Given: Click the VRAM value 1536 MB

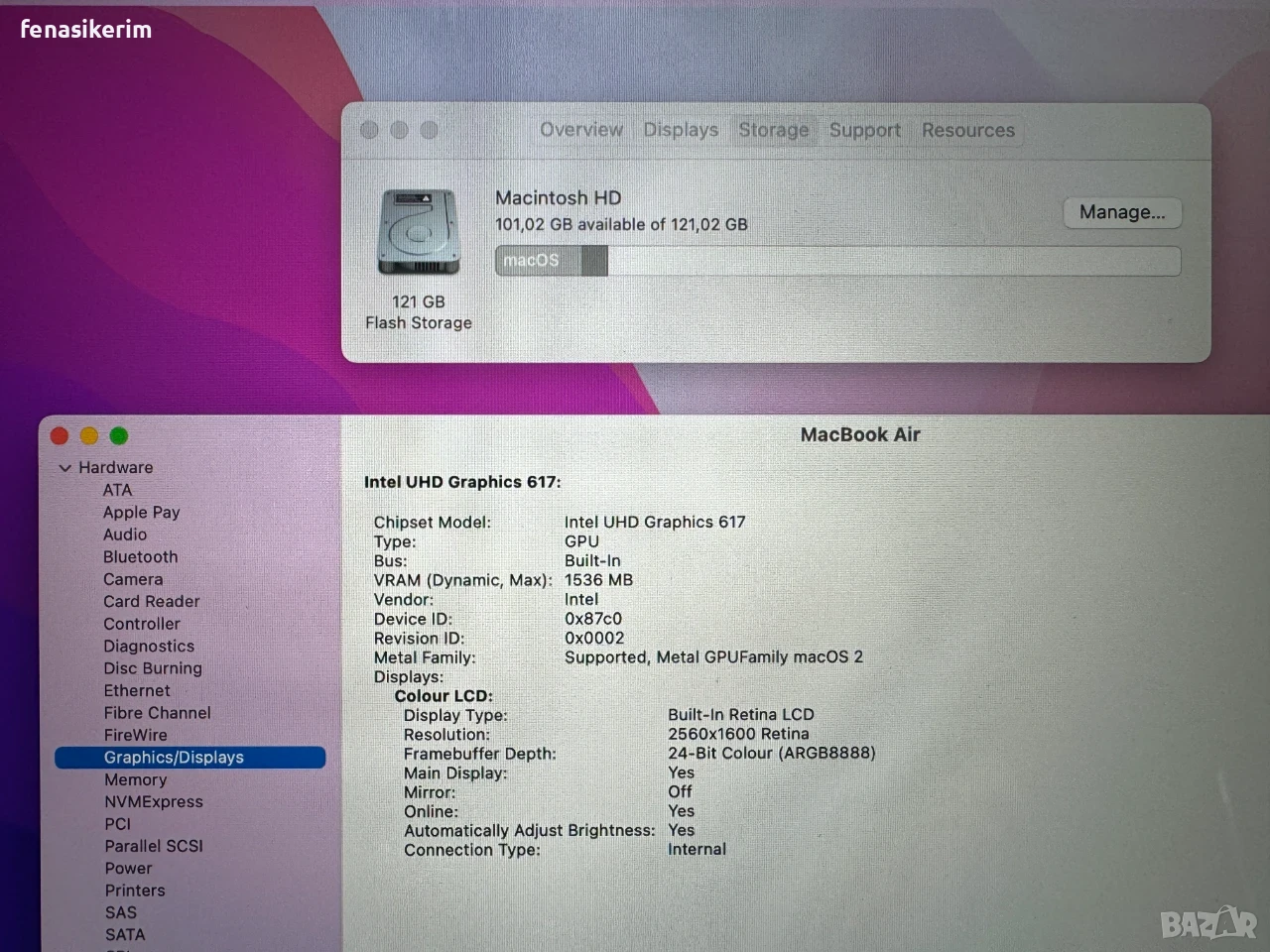Looking at the screenshot, I should (x=598, y=580).
